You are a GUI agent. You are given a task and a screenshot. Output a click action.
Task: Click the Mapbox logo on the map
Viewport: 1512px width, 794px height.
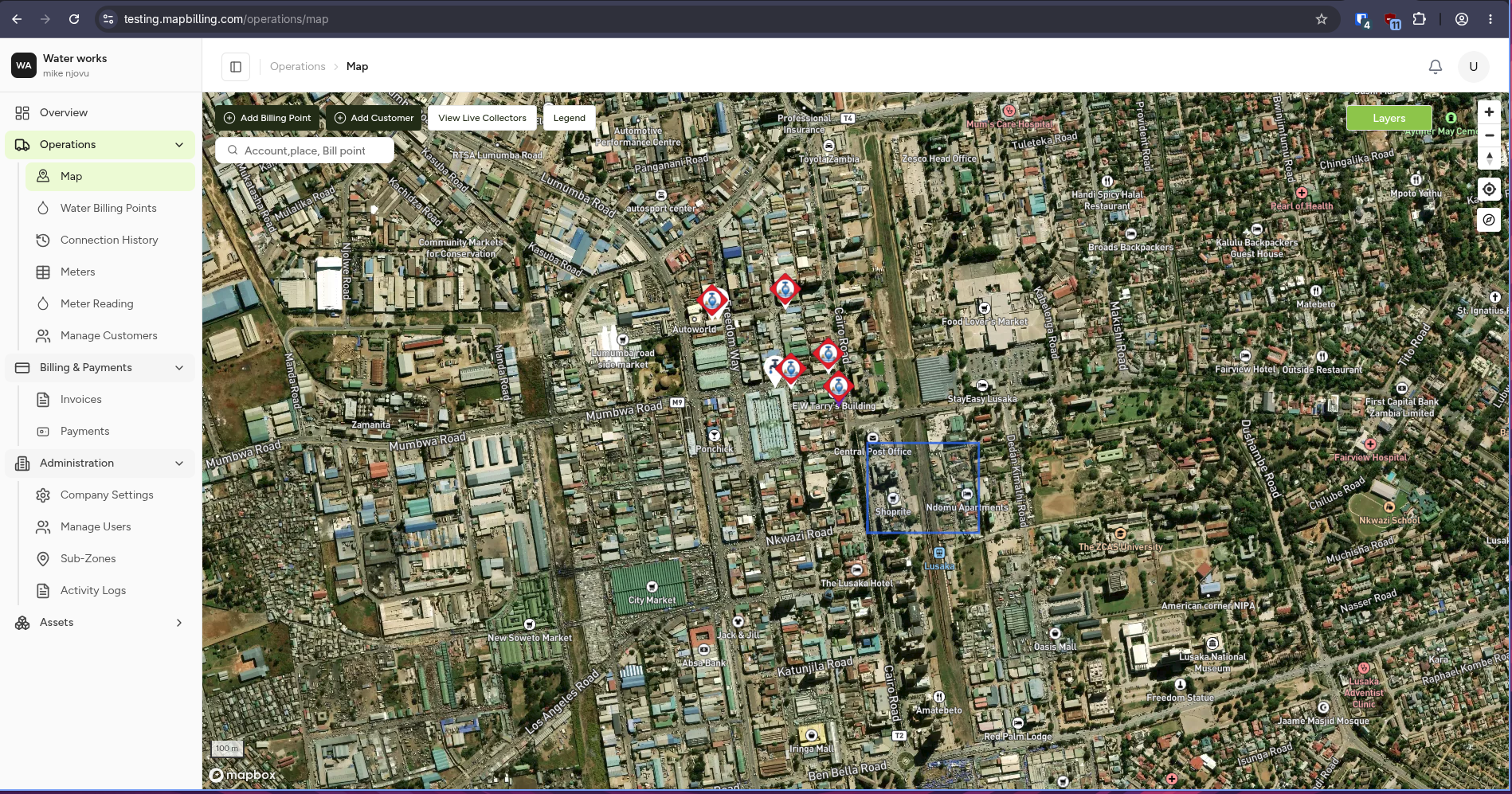[x=242, y=775]
